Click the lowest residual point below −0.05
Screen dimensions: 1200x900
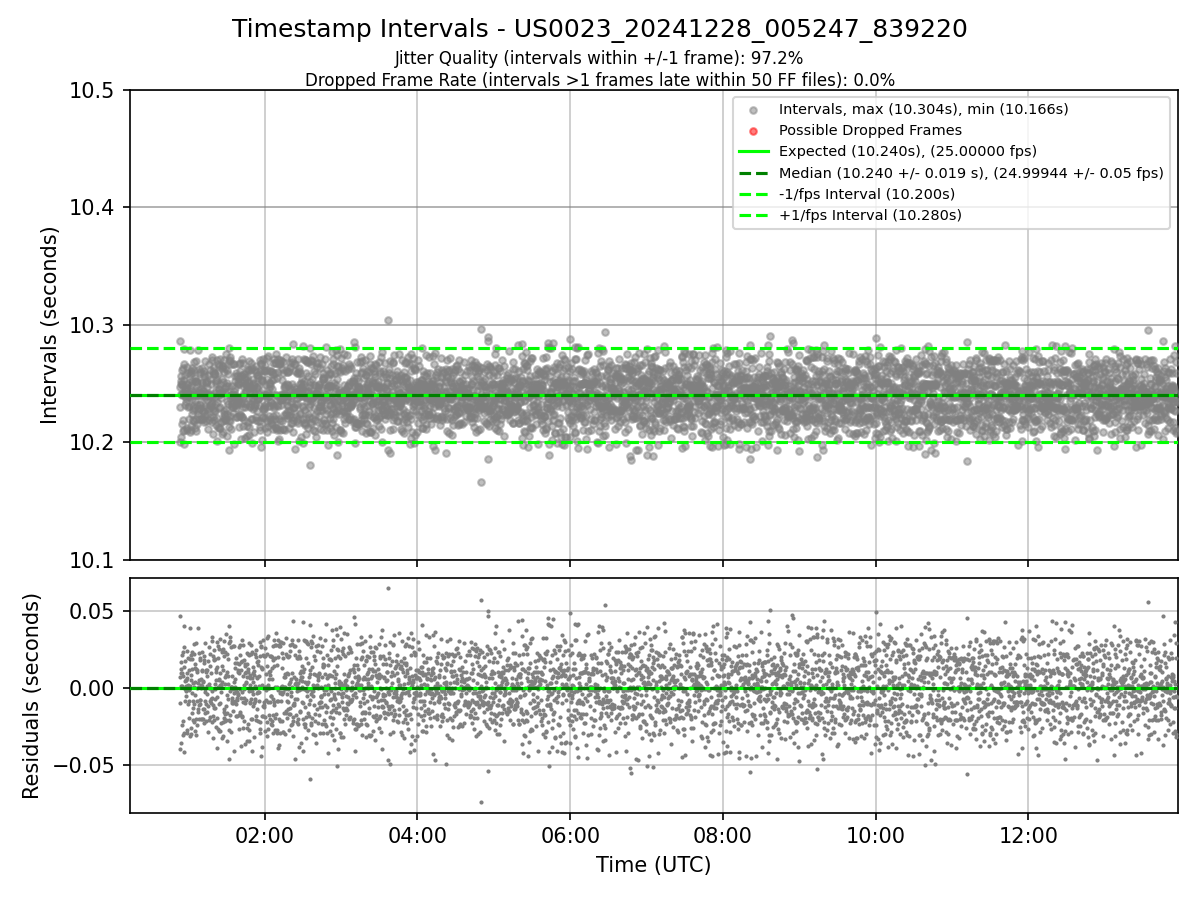pos(481,802)
